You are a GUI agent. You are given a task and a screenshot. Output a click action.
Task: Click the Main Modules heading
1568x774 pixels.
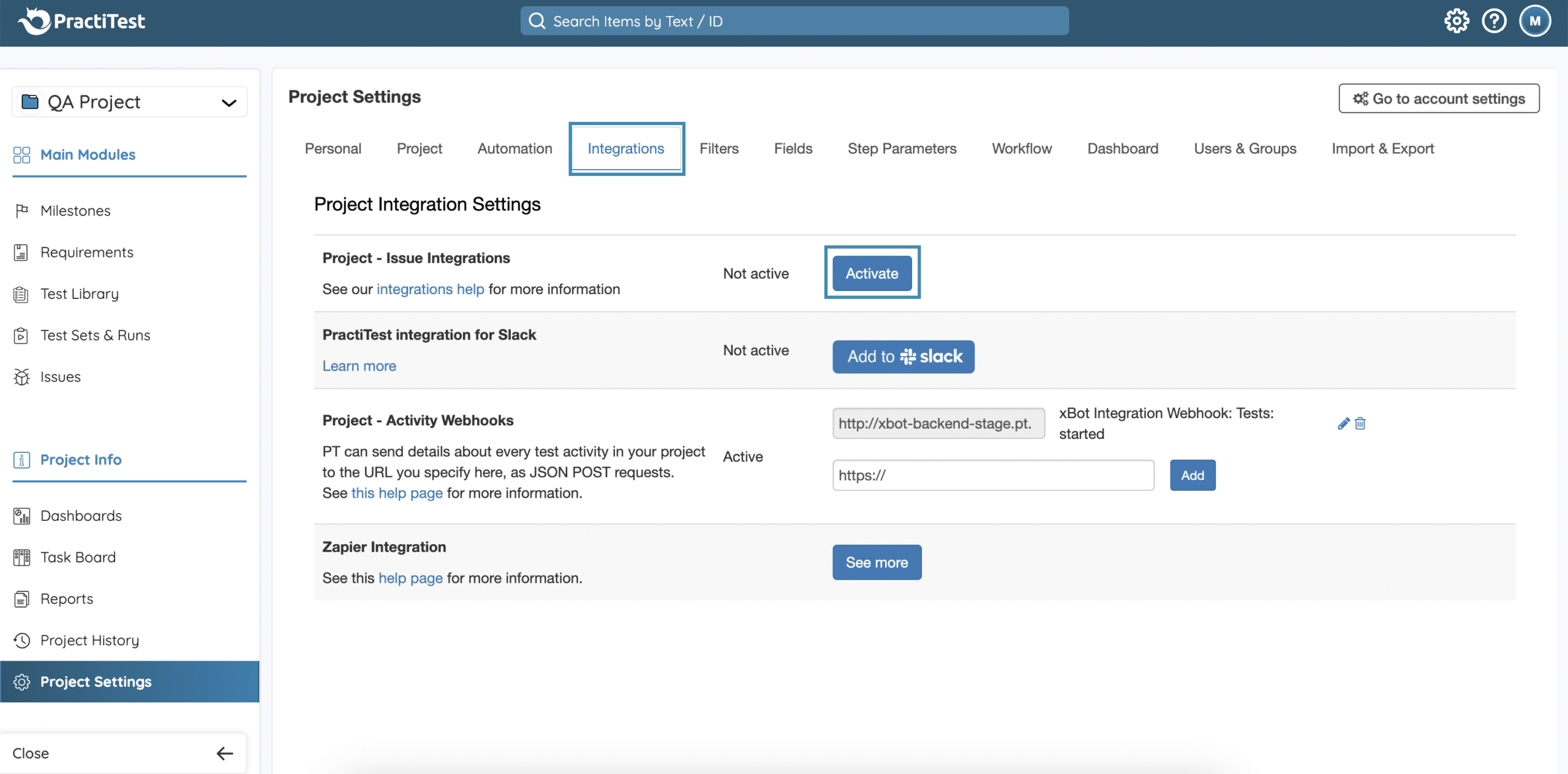[x=88, y=154]
